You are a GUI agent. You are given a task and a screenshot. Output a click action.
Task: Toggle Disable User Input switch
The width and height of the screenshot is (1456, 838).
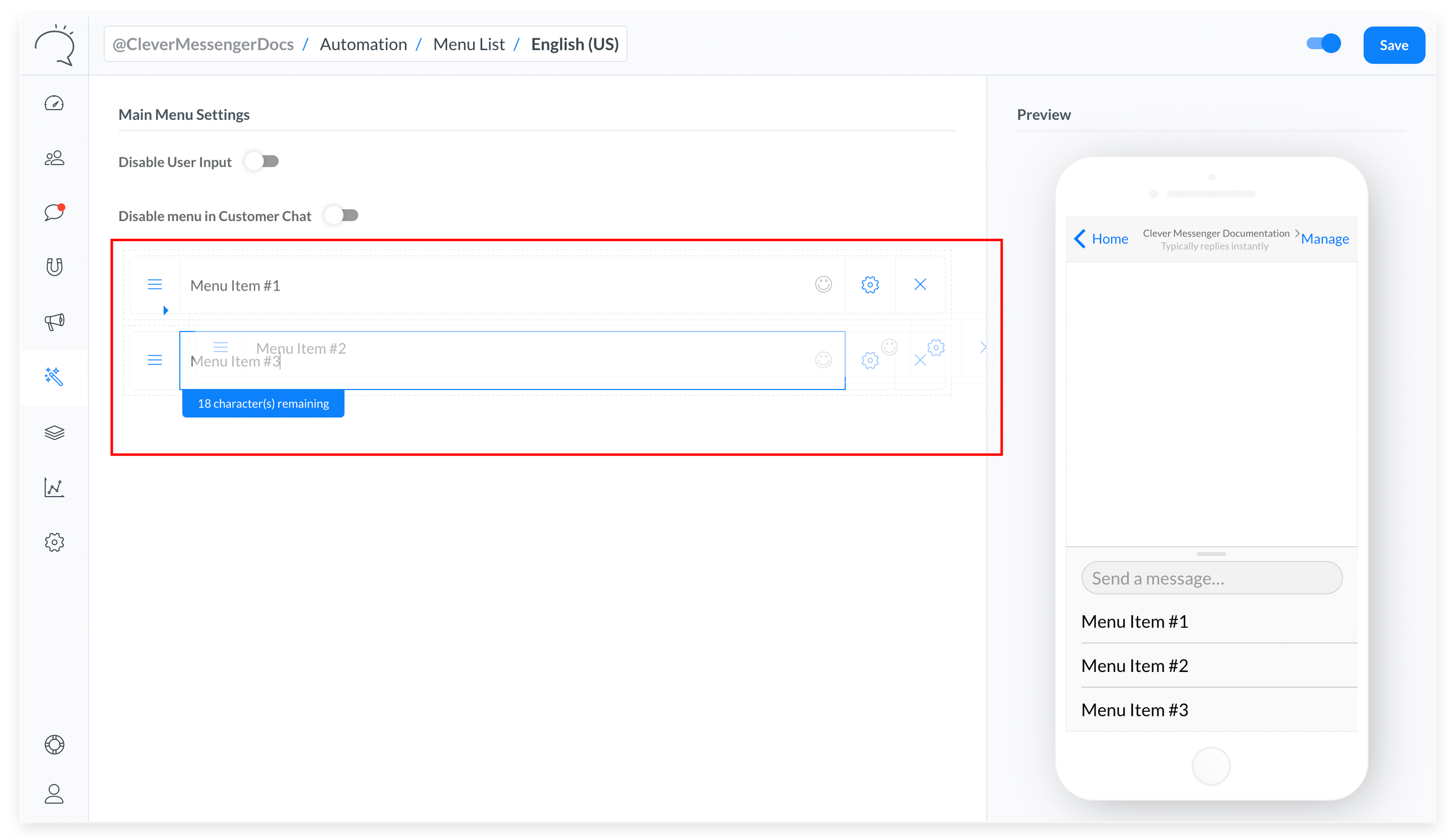[262, 161]
